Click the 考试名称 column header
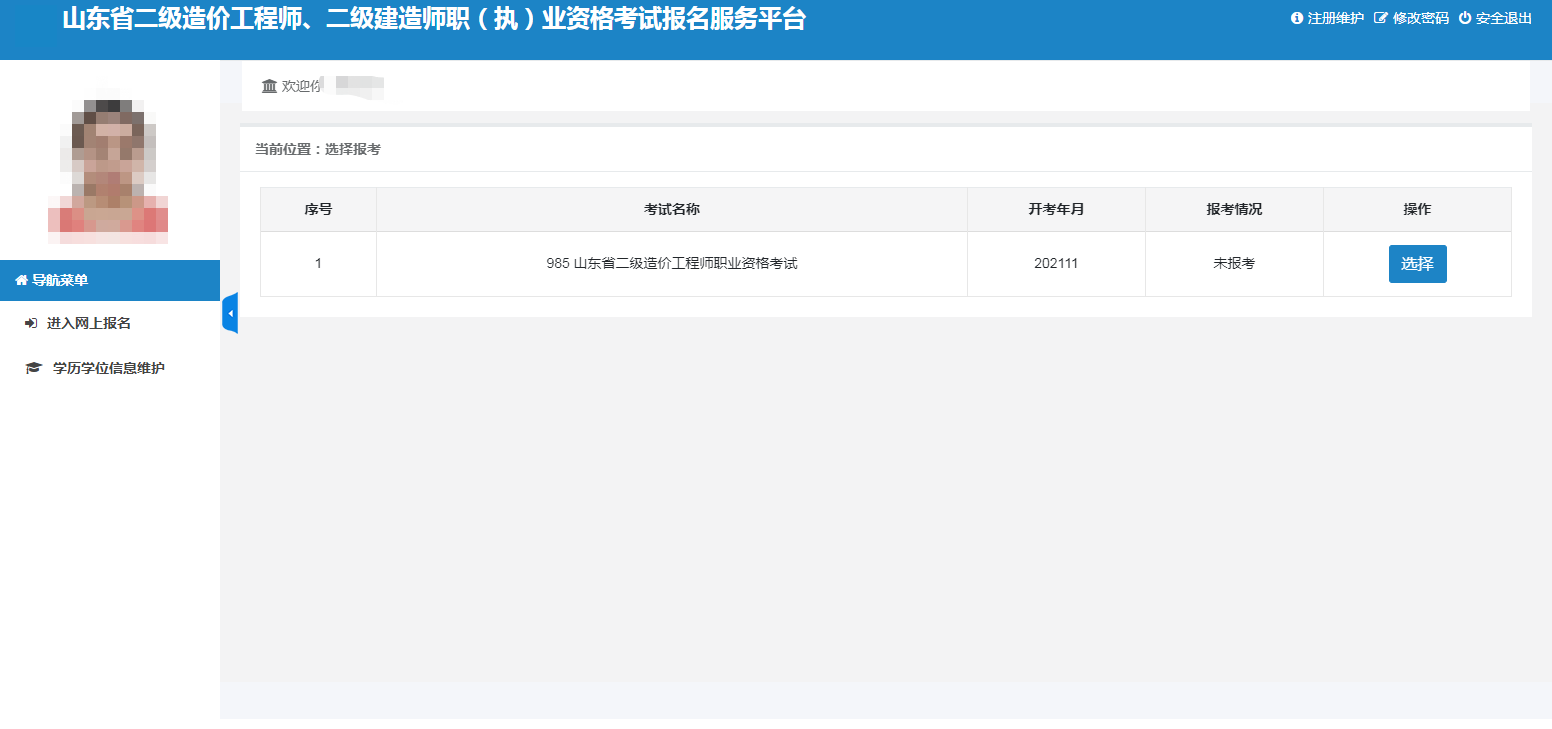 671,209
